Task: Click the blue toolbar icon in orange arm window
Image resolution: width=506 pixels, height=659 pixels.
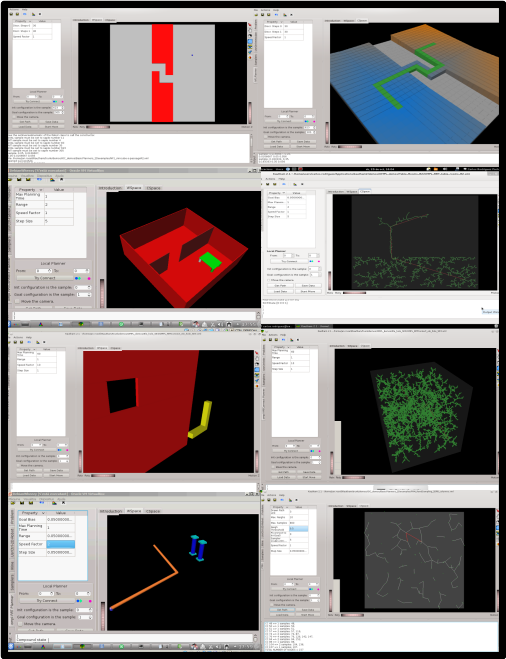Action: (42, 502)
